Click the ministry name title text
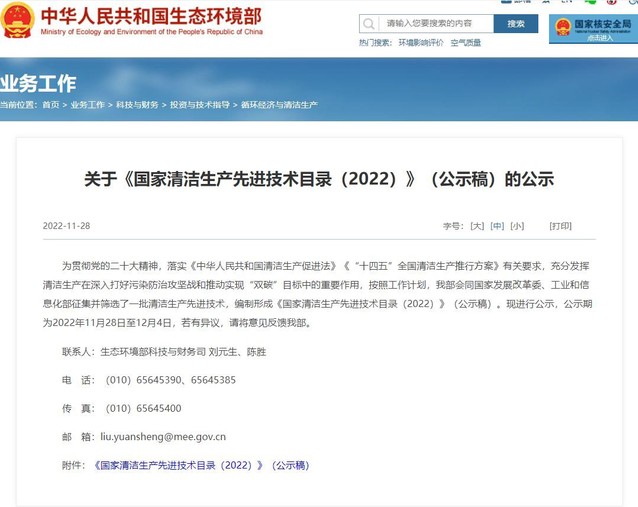Viewport: 638px width, 507px height. (151, 17)
